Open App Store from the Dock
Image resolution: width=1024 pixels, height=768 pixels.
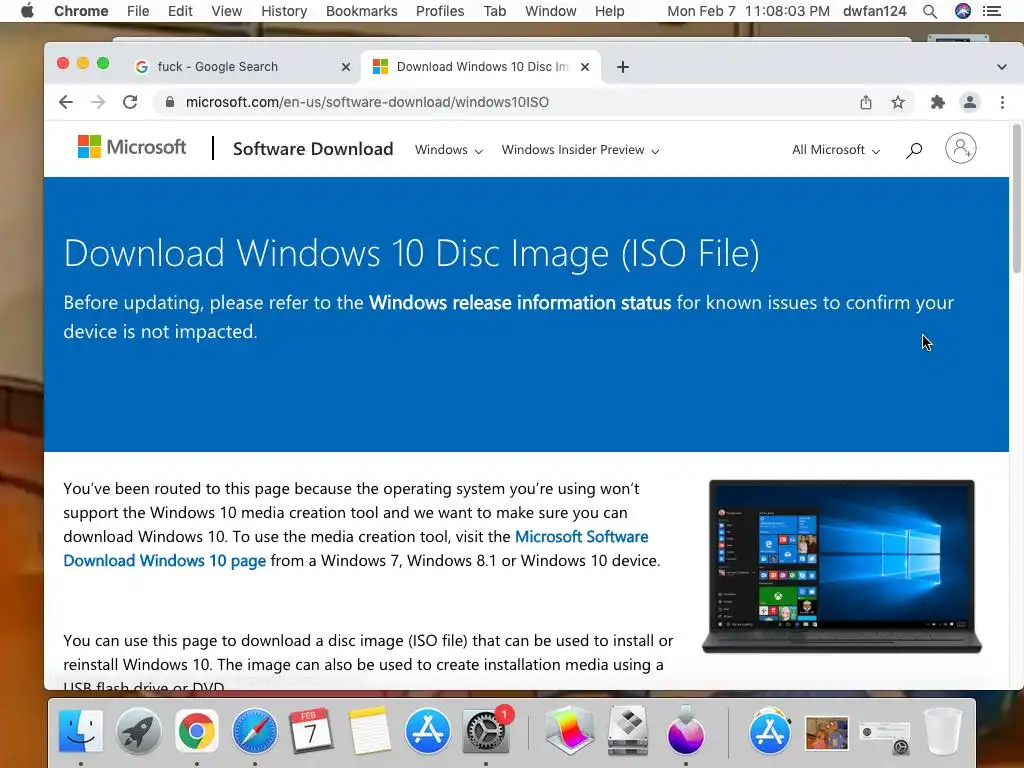428,731
